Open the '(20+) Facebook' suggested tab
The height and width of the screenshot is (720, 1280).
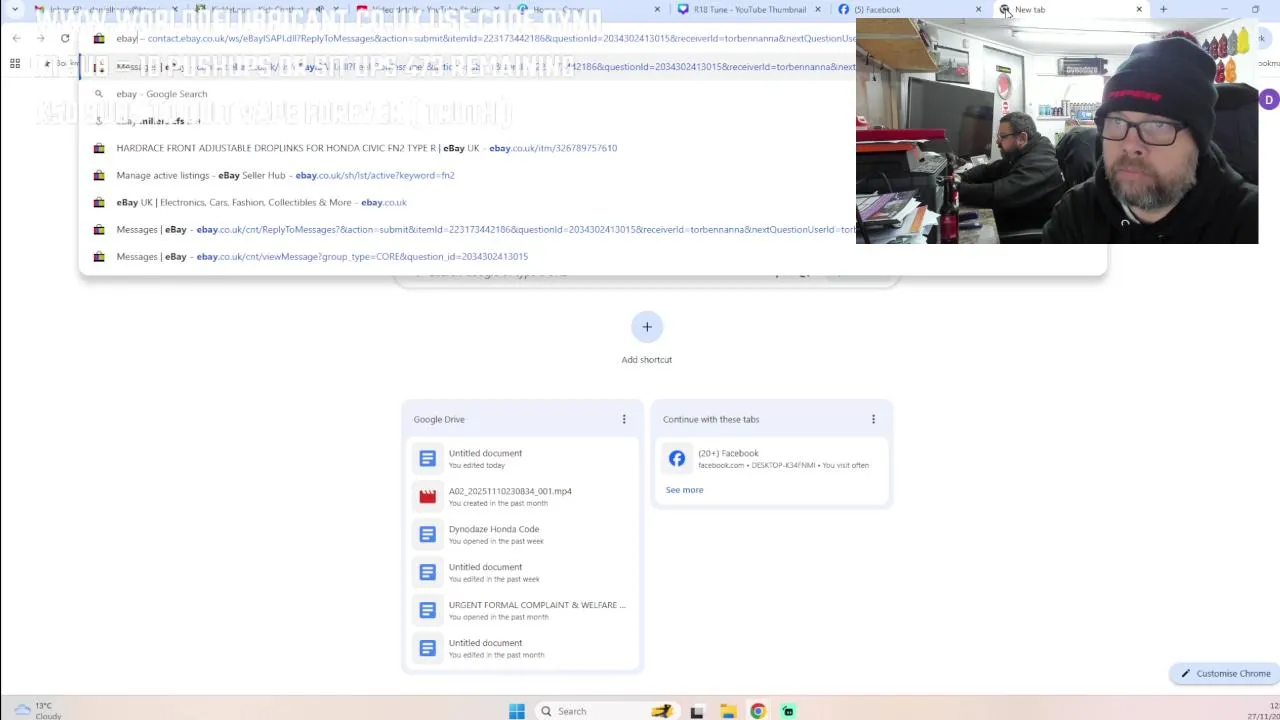pos(770,458)
